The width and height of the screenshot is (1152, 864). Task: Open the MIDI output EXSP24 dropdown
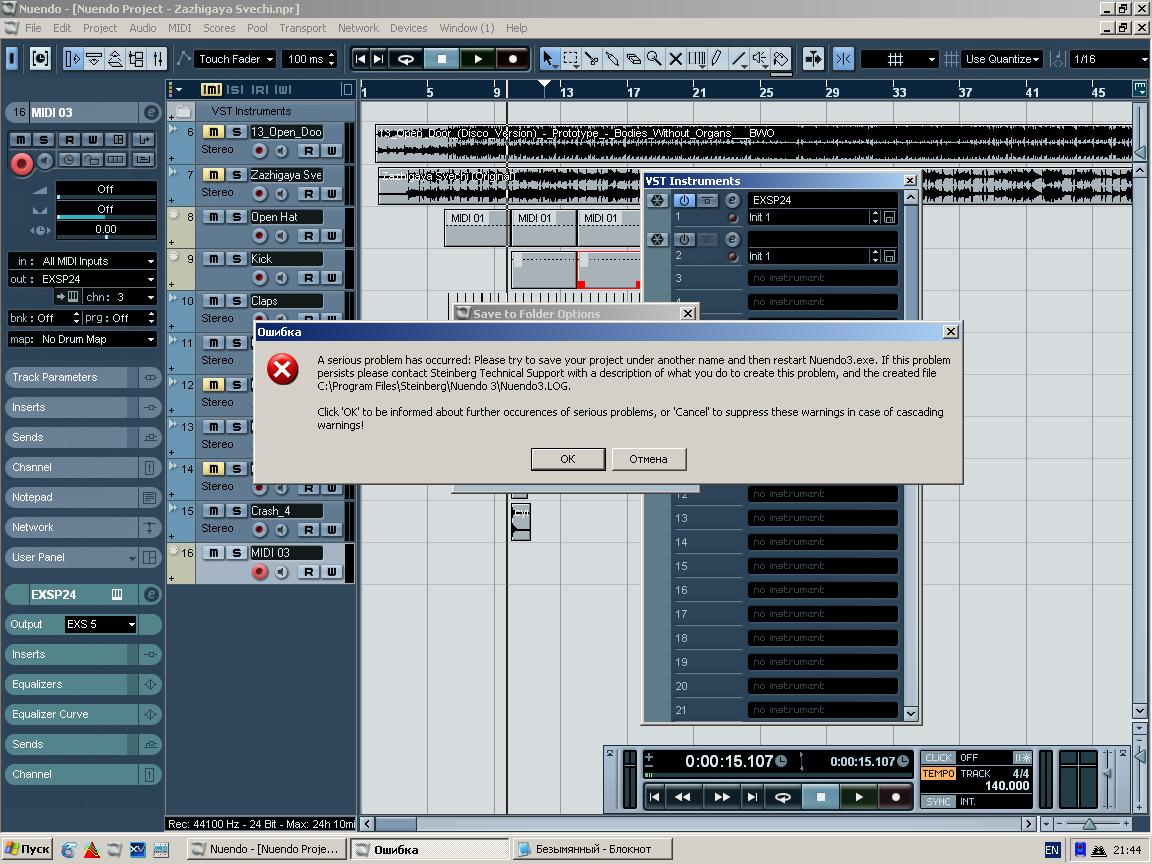click(x=82, y=279)
